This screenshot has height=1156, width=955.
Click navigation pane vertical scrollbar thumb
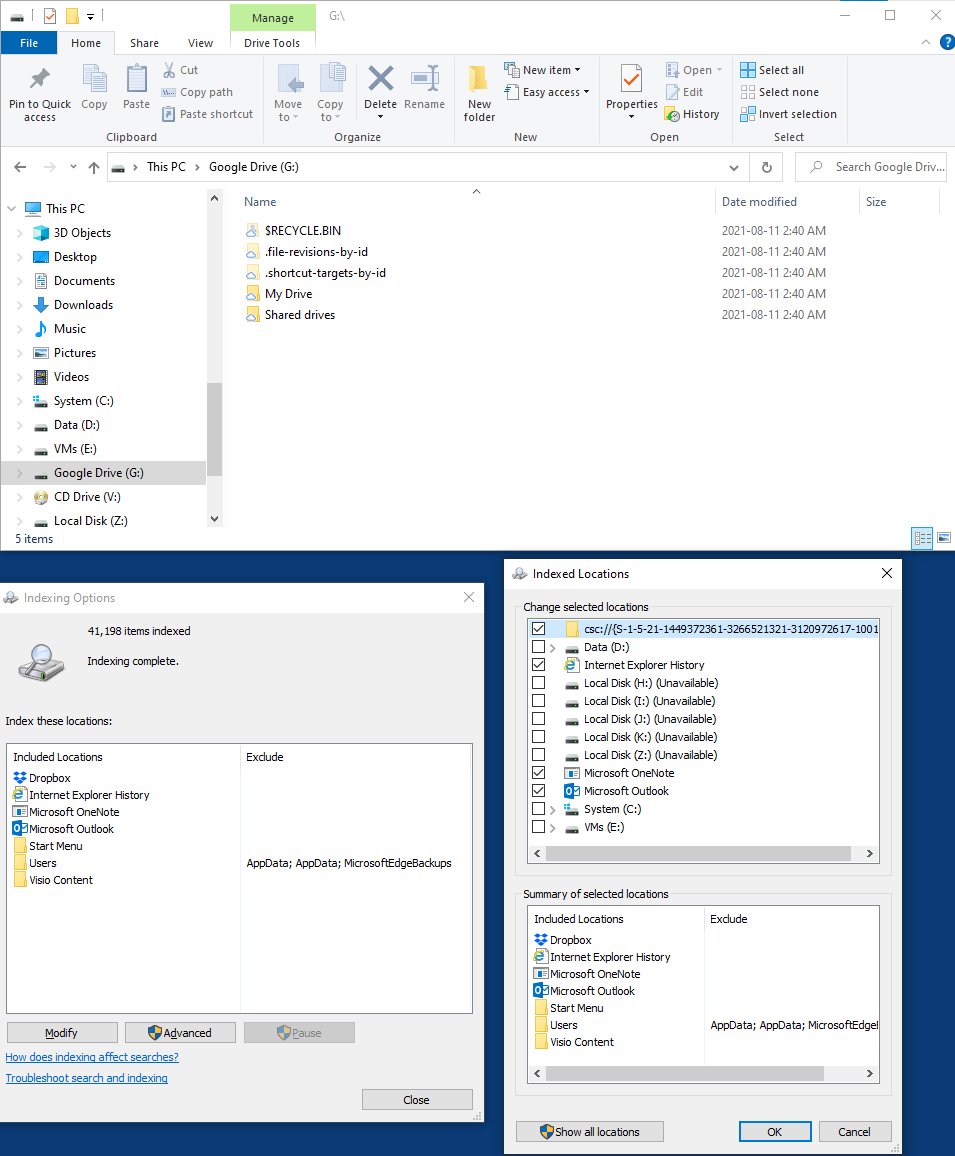[215, 430]
